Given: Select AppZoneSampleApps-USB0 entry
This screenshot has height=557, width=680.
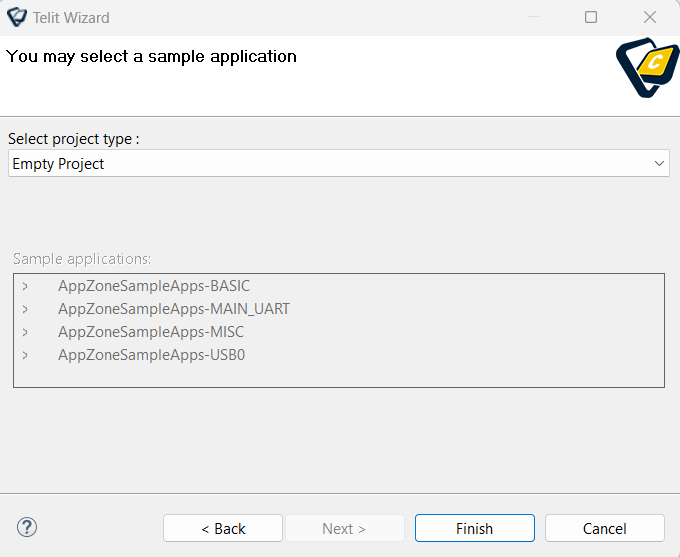Looking at the screenshot, I should [151, 355].
